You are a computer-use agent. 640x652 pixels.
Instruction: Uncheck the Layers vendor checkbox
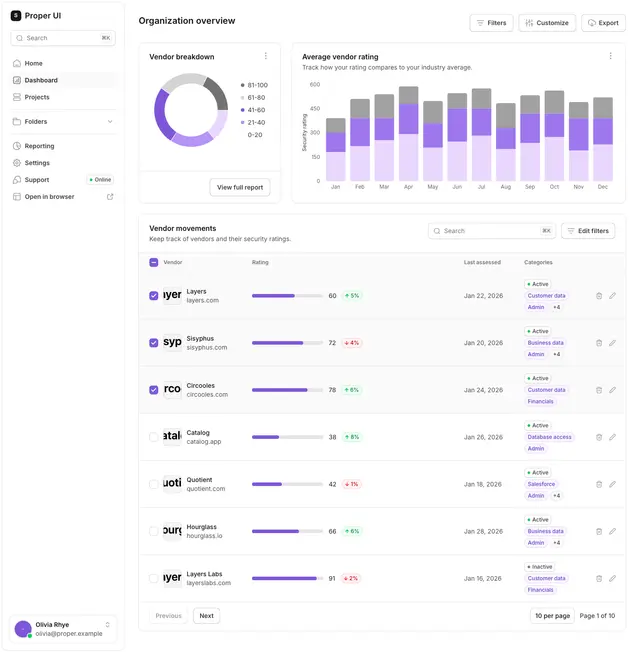click(x=153, y=296)
